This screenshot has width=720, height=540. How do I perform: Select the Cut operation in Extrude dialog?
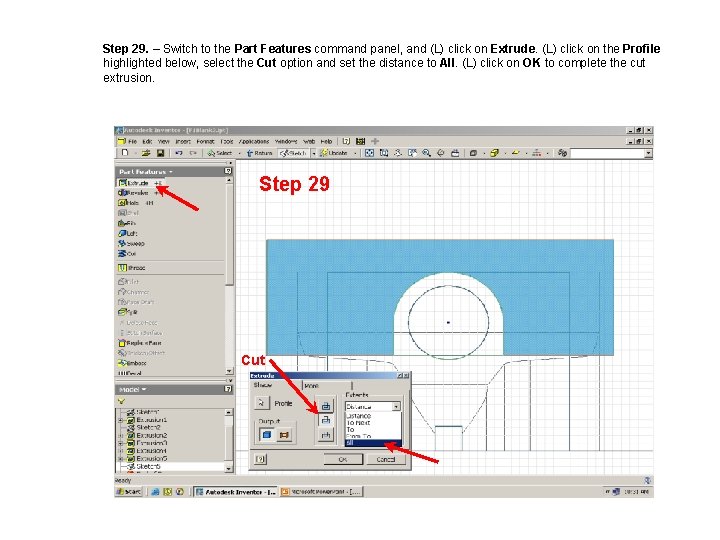tap(326, 420)
